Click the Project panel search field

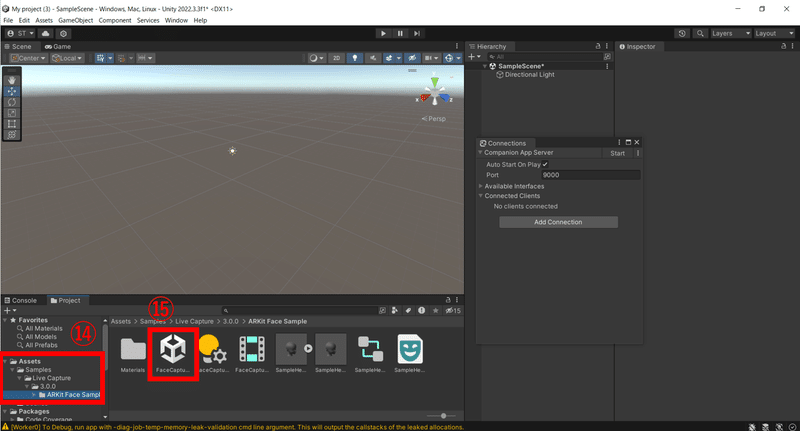click(x=300, y=310)
